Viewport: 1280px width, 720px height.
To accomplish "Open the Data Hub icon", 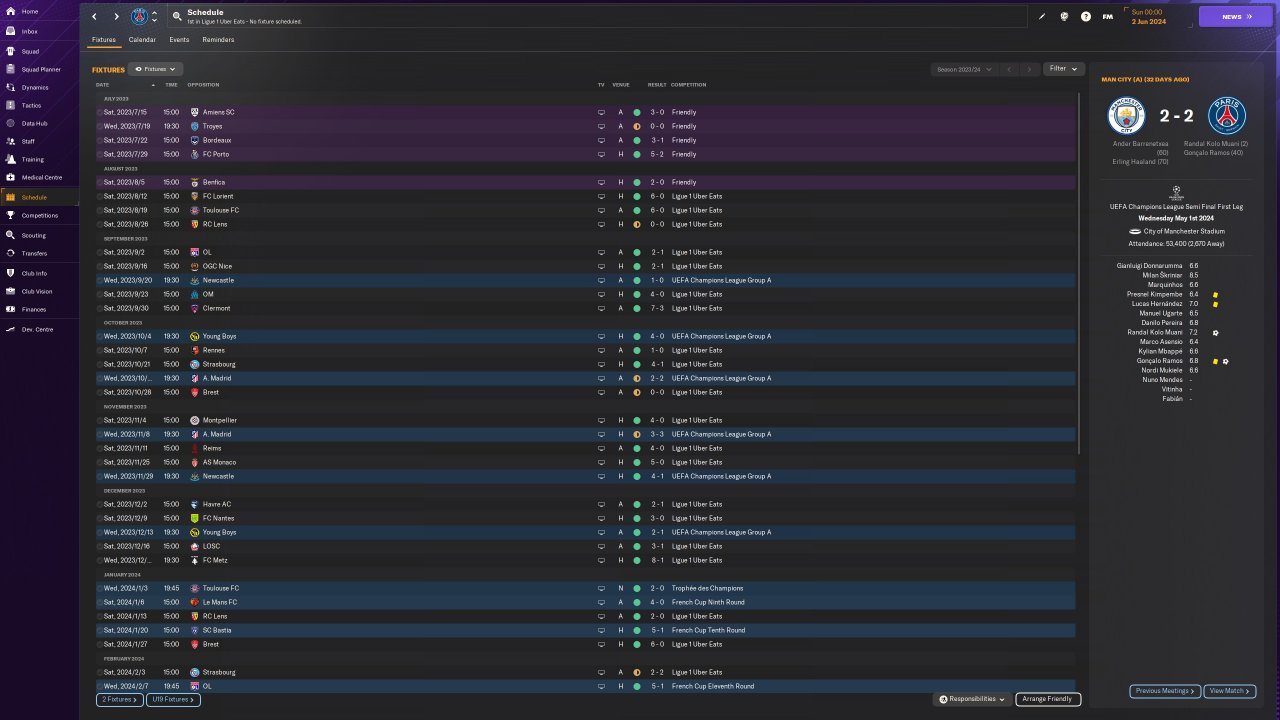I will pos(10,123).
